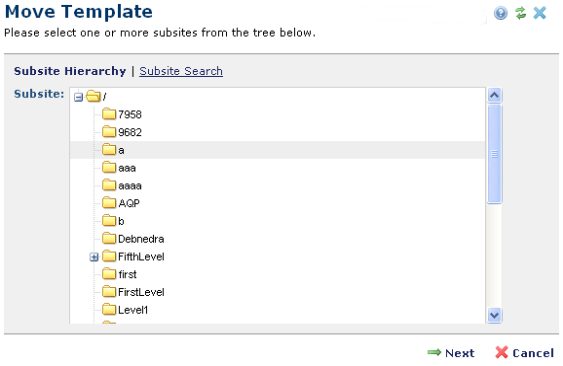This screenshot has width=563, height=366.
Task: Click the Next button
Action: (x=451, y=353)
